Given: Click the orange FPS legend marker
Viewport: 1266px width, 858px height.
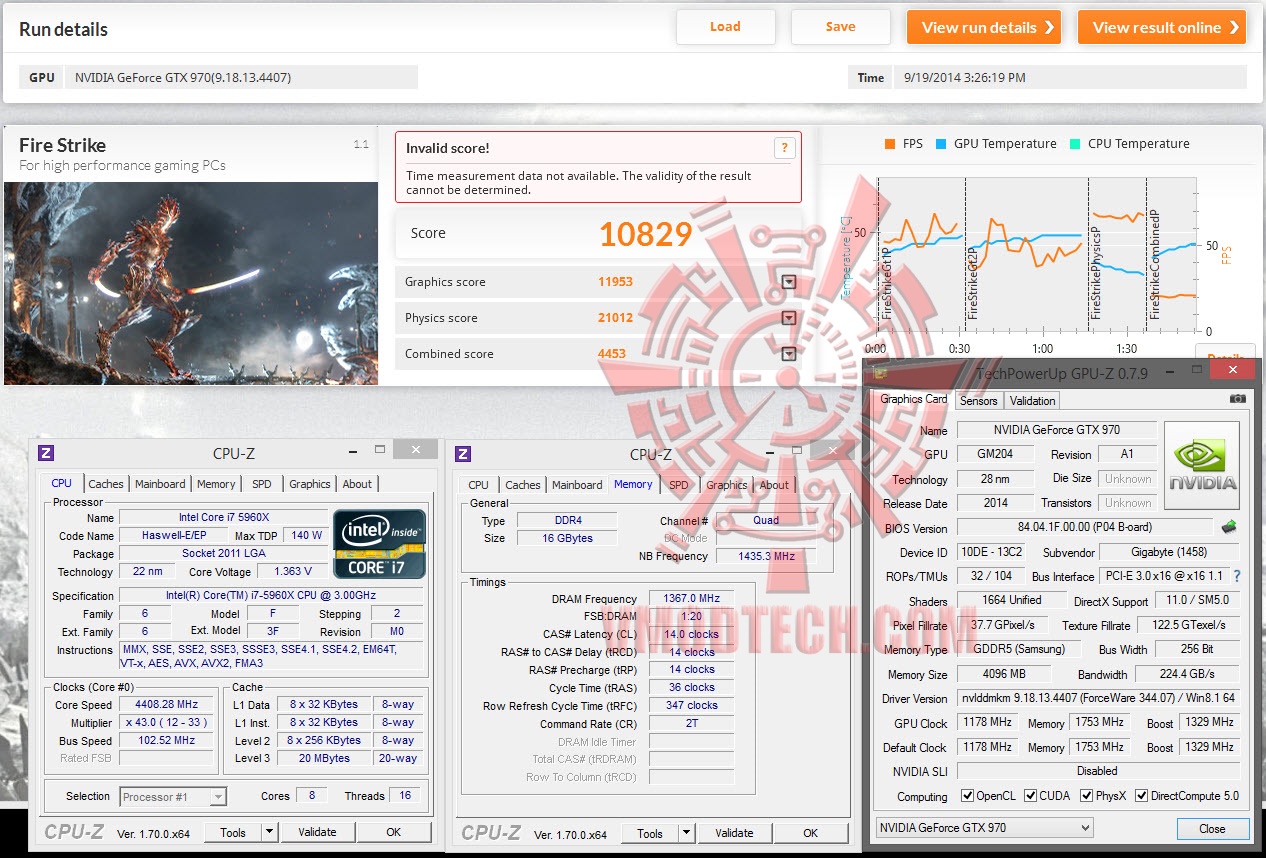Looking at the screenshot, I should (890, 144).
